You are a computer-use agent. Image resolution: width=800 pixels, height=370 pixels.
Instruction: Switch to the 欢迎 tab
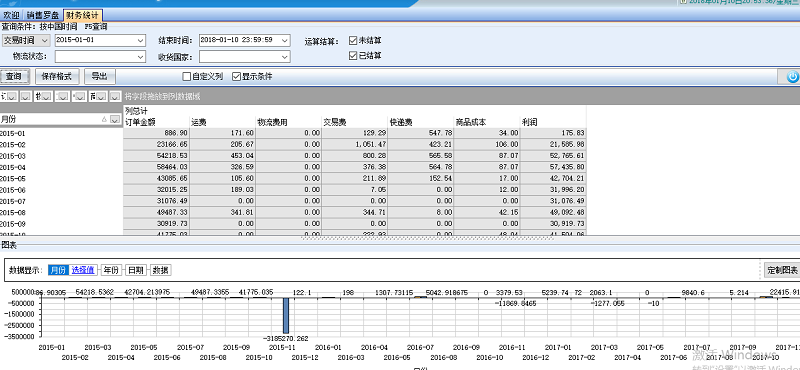click(12, 15)
